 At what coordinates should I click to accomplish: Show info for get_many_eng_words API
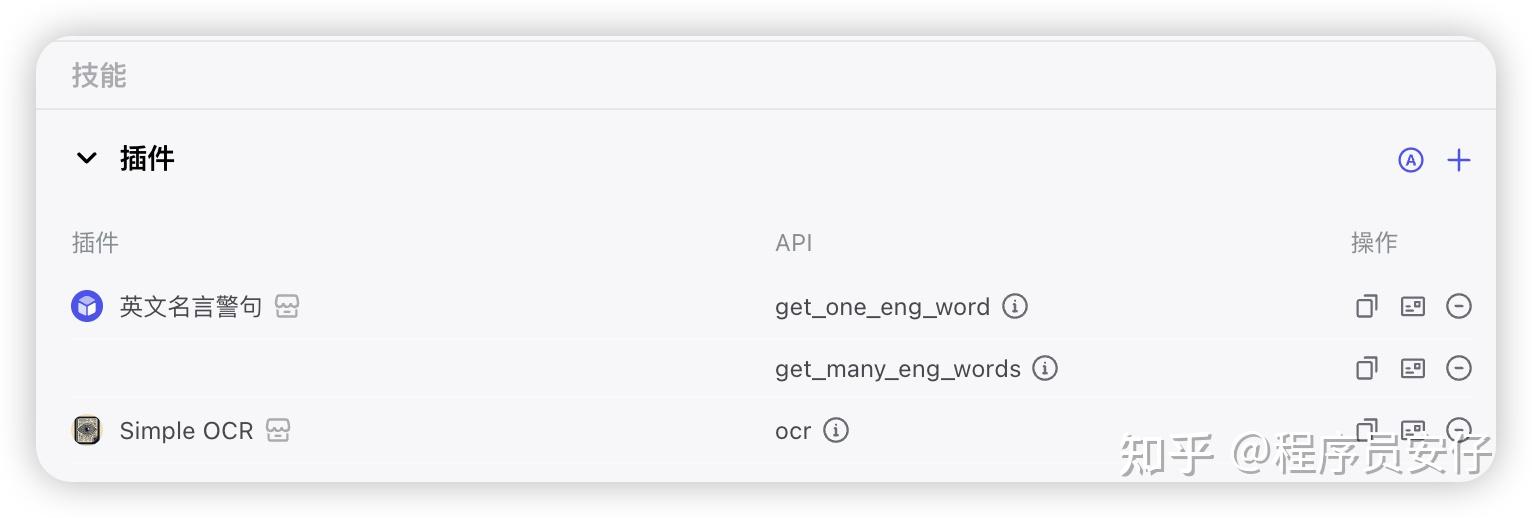click(1045, 368)
